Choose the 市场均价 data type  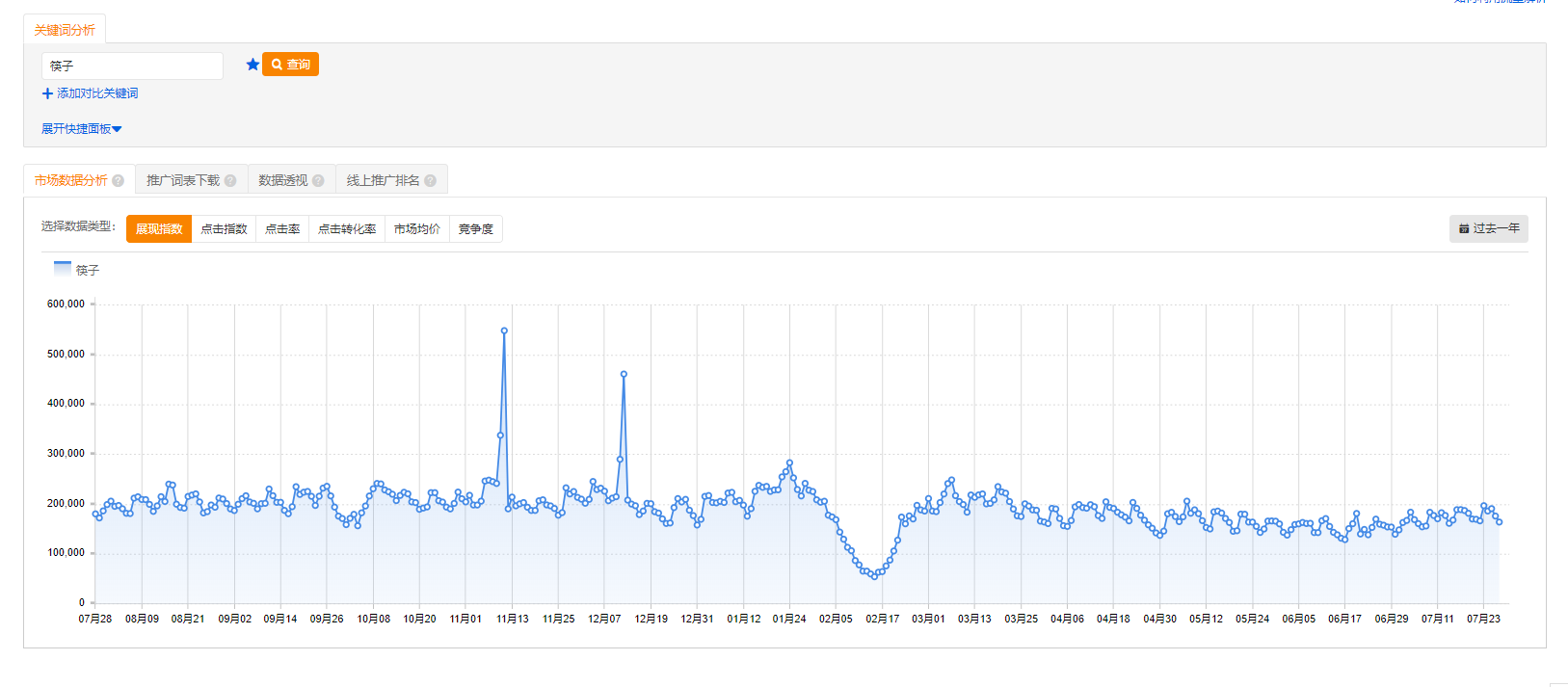pyautogui.click(x=416, y=229)
